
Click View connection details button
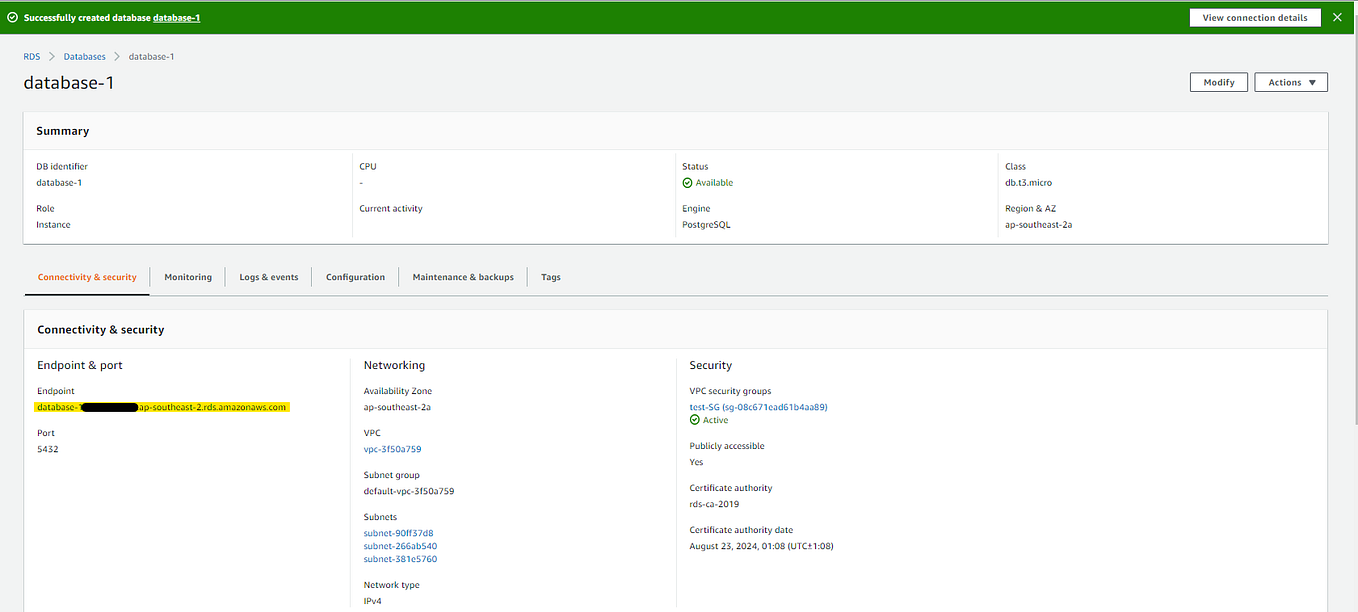pyautogui.click(x=1255, y=17)
